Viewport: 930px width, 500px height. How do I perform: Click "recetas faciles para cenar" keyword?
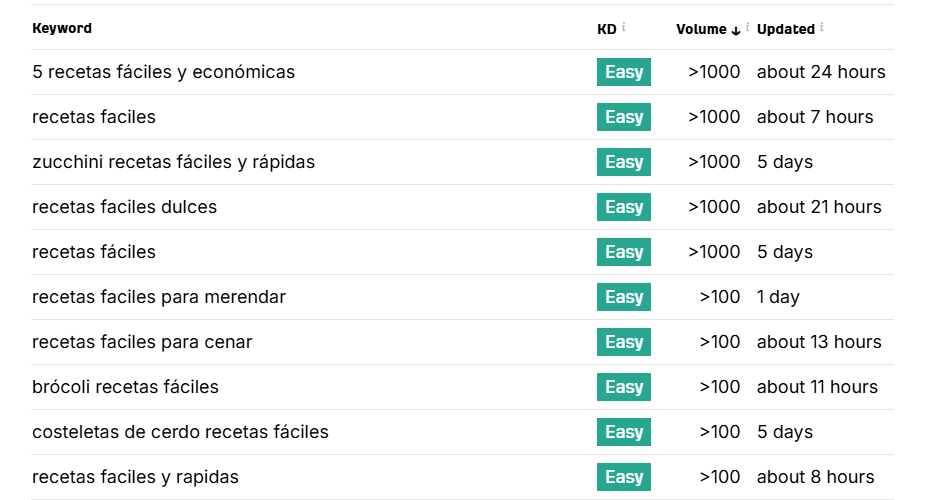click(142, 342)
